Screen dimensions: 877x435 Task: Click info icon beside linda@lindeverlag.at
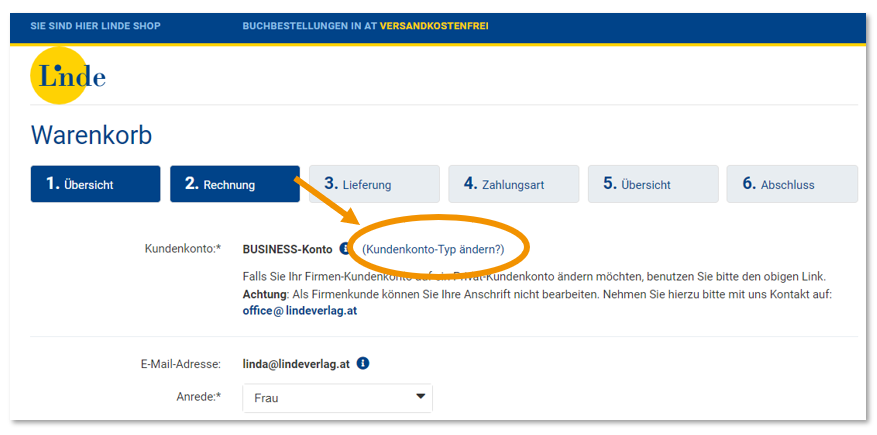click(363, 363)
